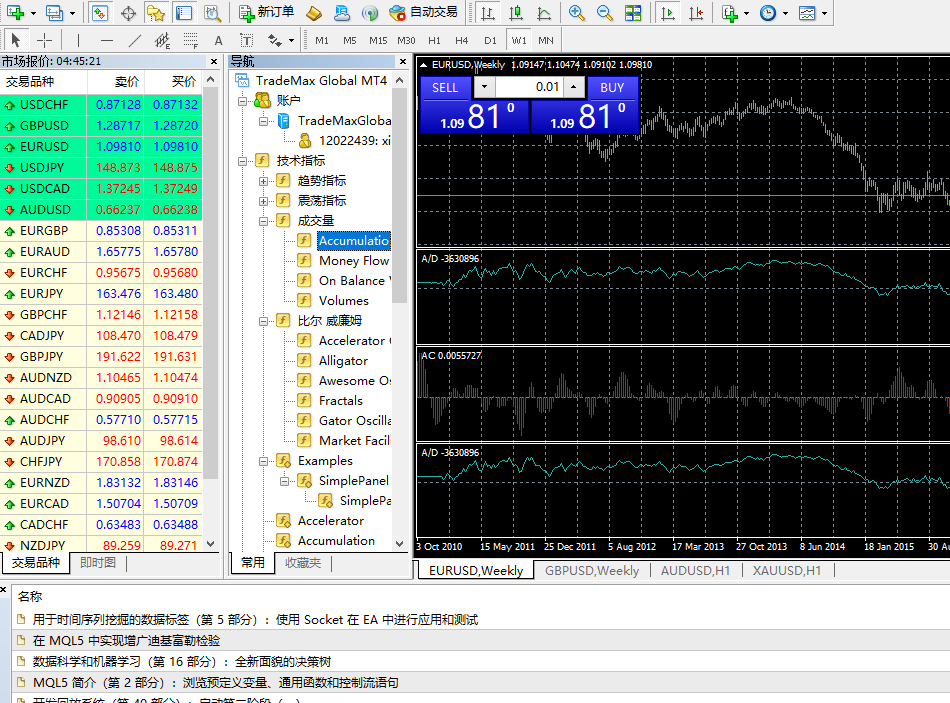Switch timeframe to D1
Image resolution: width=950 pixels, height=703 pixels.
490,41
